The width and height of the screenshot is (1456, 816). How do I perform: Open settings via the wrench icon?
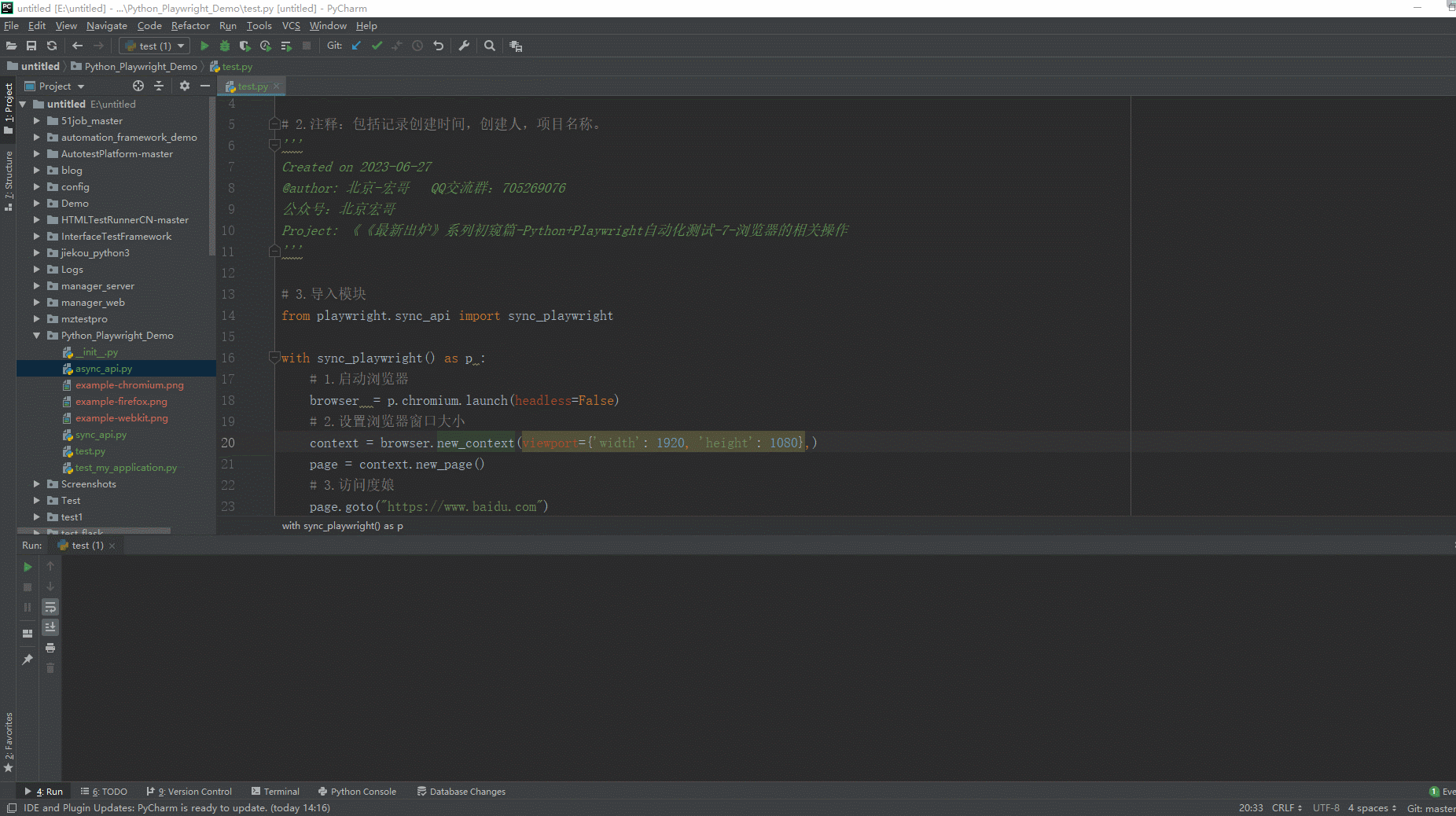[464, 46]
